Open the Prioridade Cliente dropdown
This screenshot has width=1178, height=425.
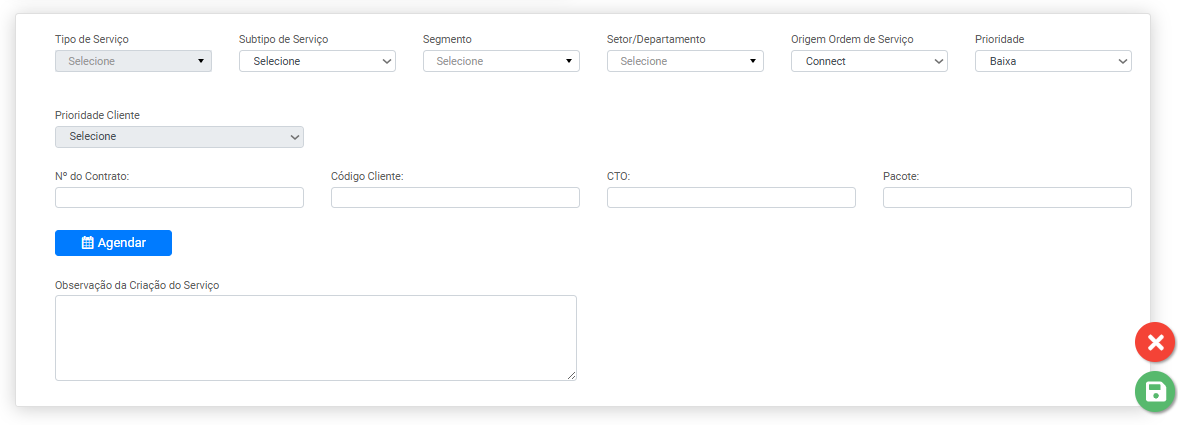tap(179, 137)
